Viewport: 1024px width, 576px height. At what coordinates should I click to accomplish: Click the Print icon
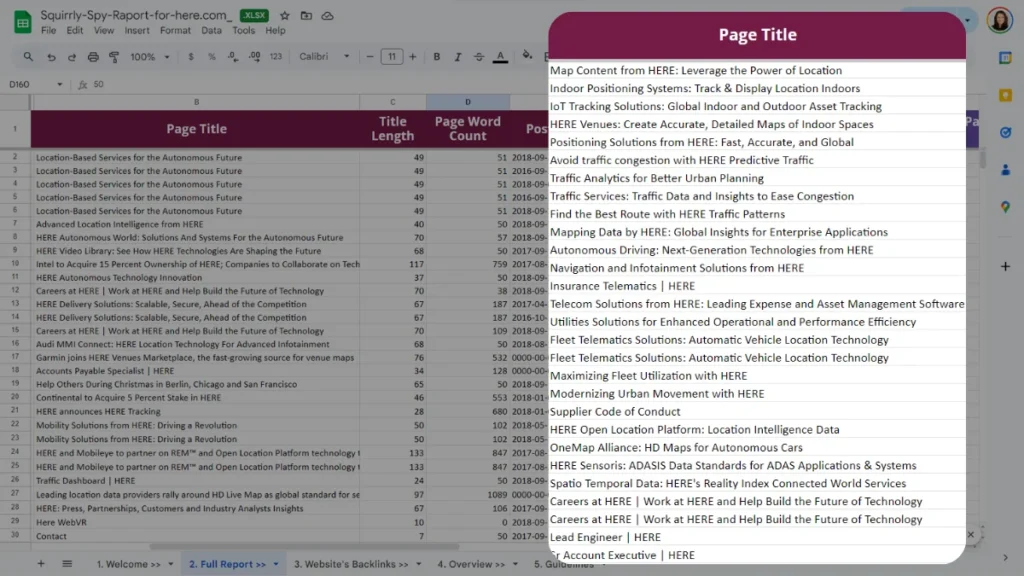(93, 57)
